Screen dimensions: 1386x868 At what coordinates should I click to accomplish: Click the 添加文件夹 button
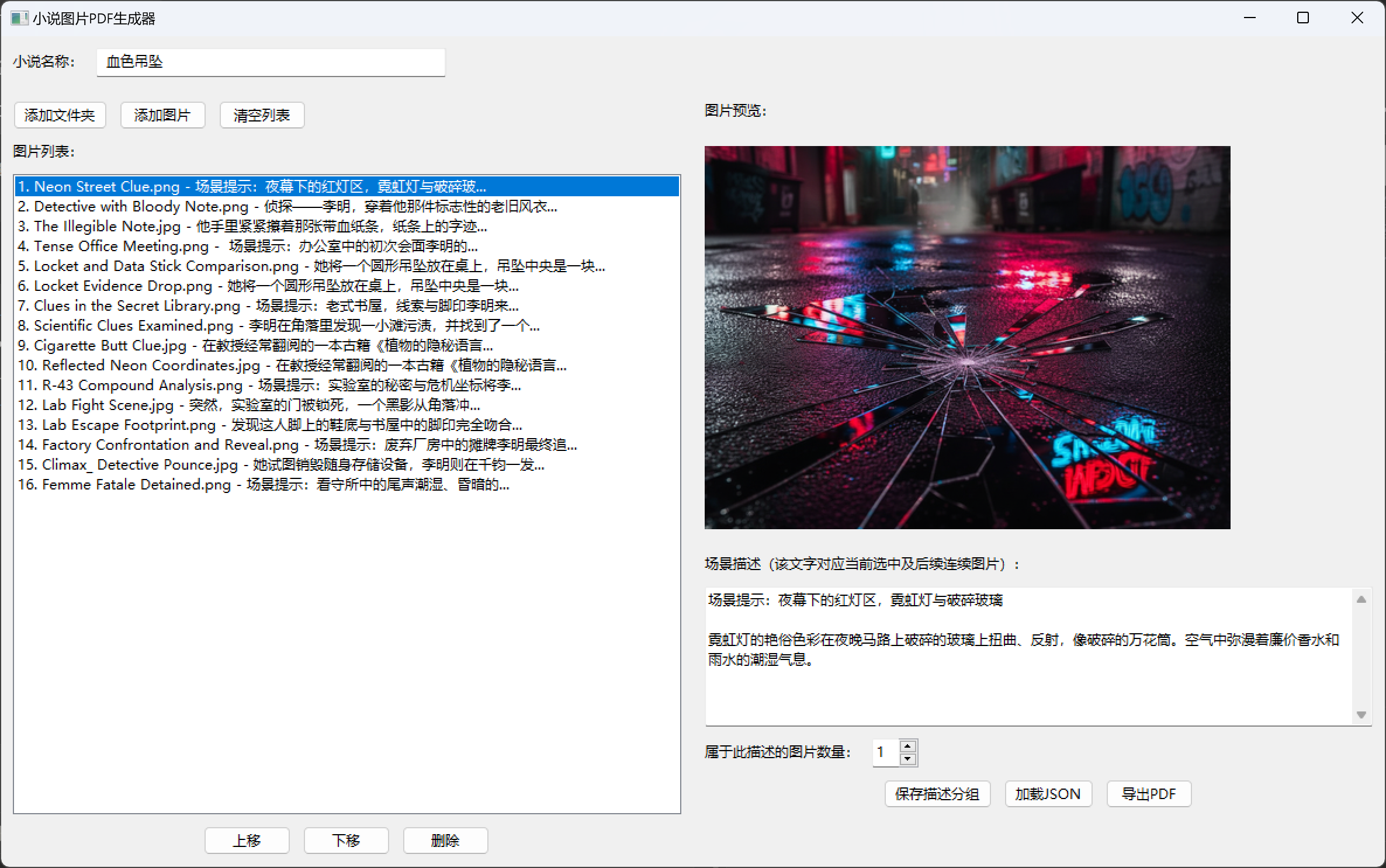click(x=60, y=115)
